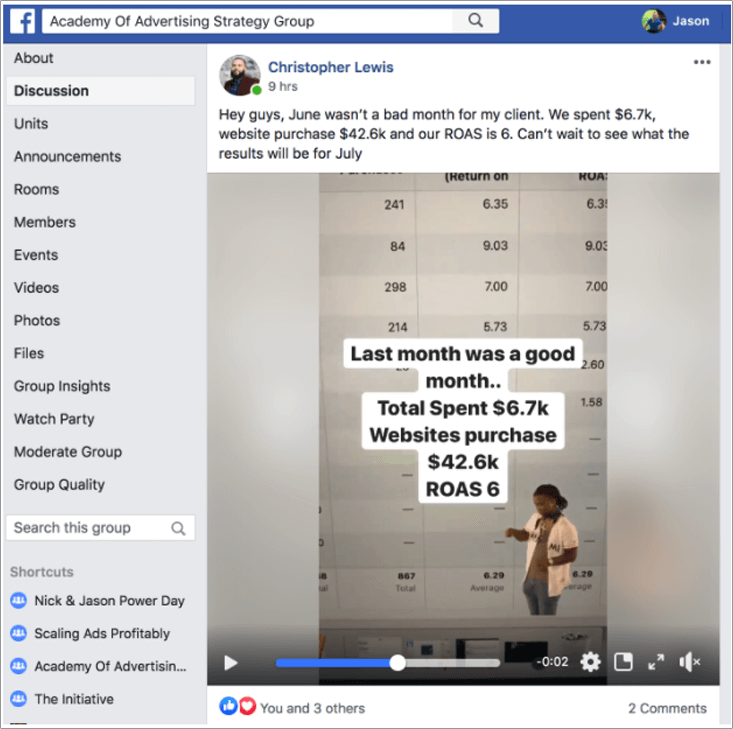The width and height of the screenshot is (733, 729).
Task: View the 2 Comments
Action: click(667, 708)
